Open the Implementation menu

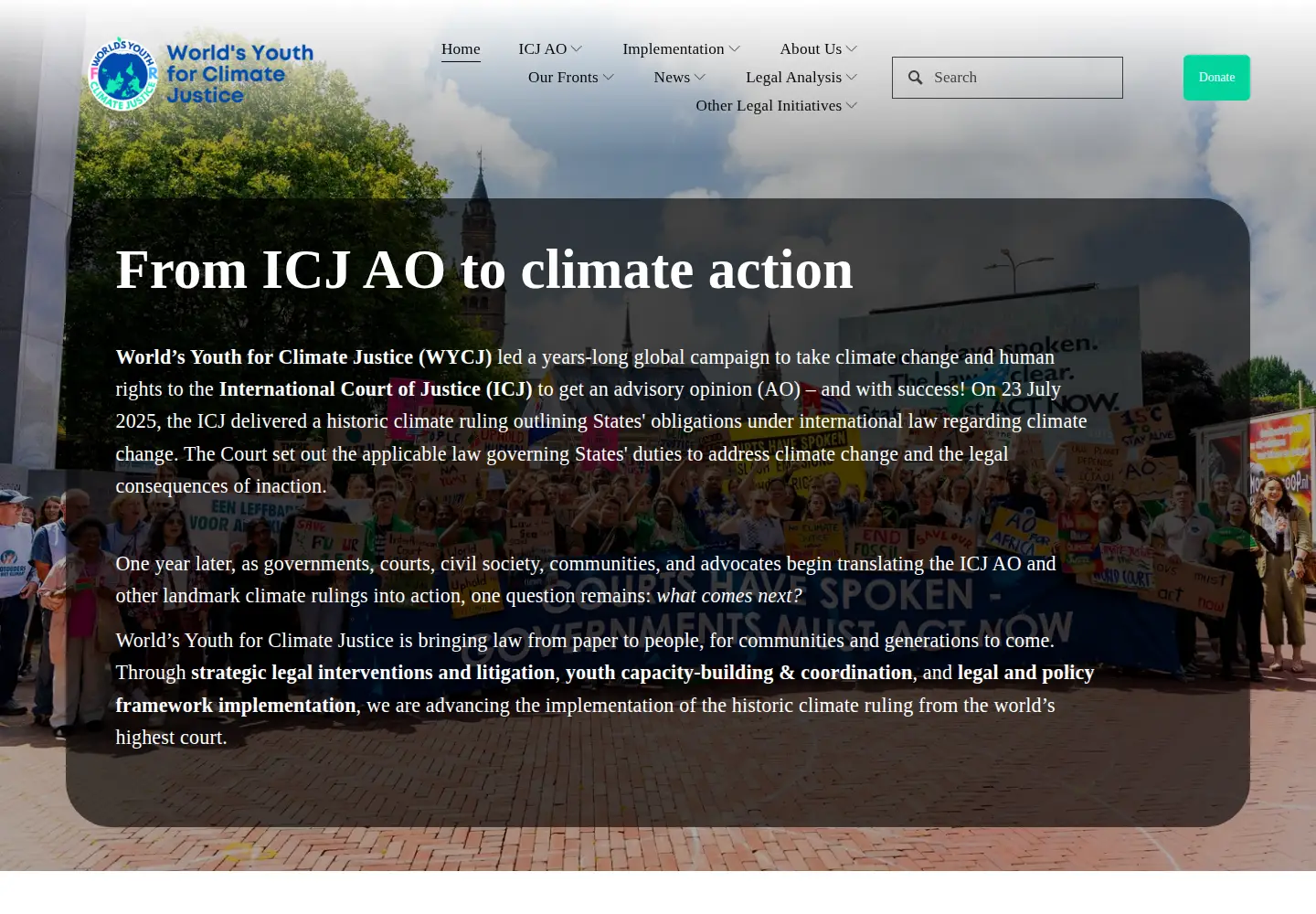pyautogui.click(x=673, y=49)
